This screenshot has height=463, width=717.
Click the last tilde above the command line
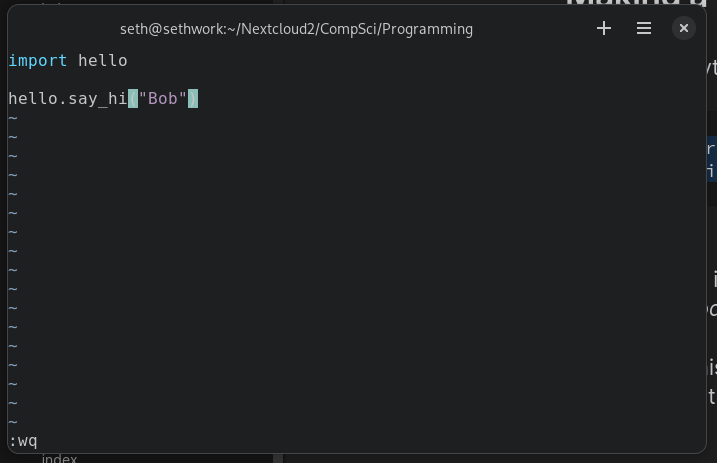13,422
